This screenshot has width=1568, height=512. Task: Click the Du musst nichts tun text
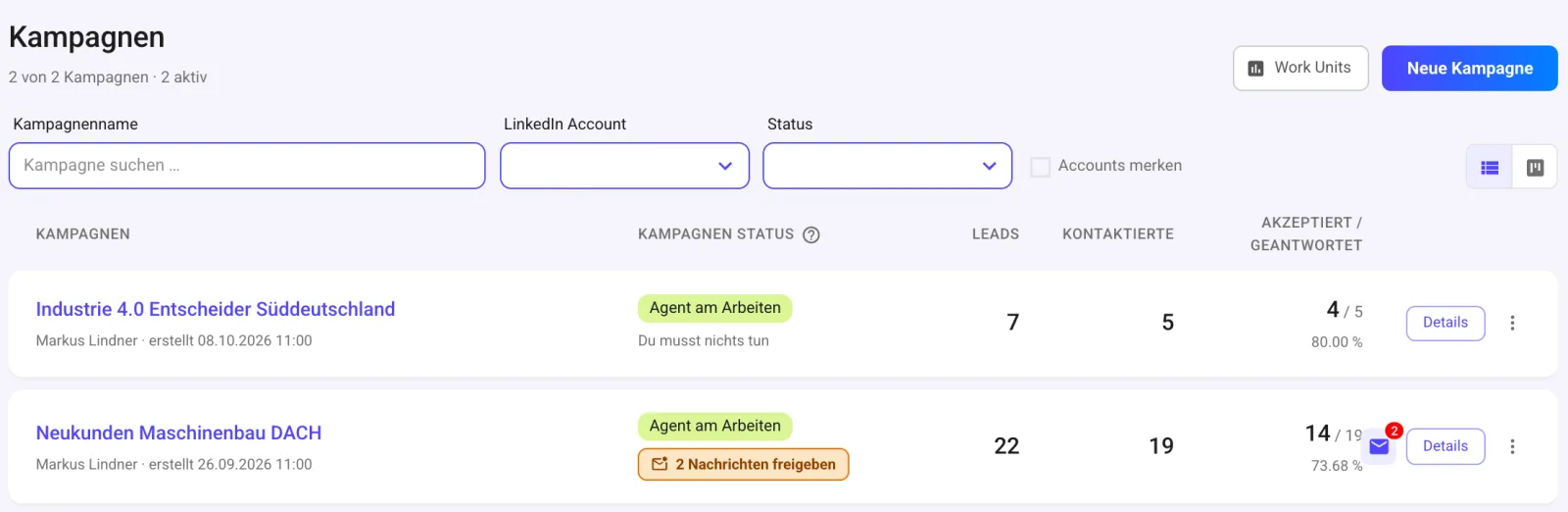click(704, 341)
